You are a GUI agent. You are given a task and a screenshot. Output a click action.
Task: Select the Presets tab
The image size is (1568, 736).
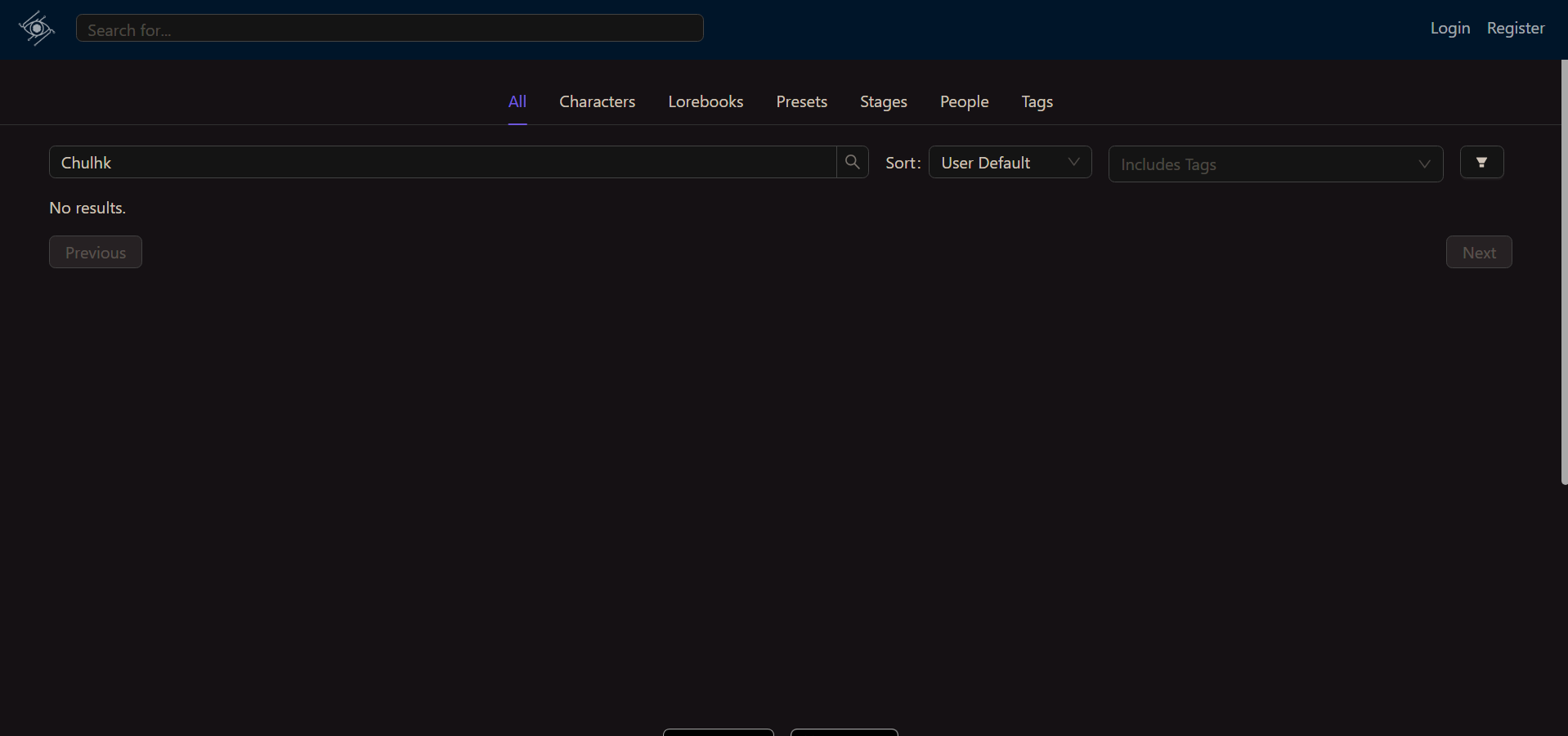[801, 101]
